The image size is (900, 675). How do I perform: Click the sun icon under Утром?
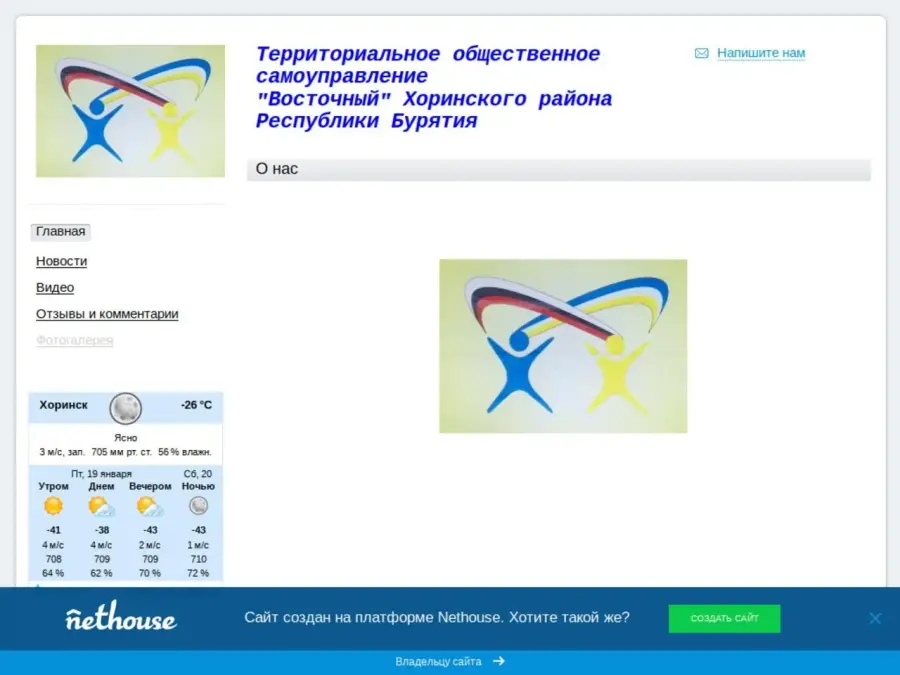53,506
